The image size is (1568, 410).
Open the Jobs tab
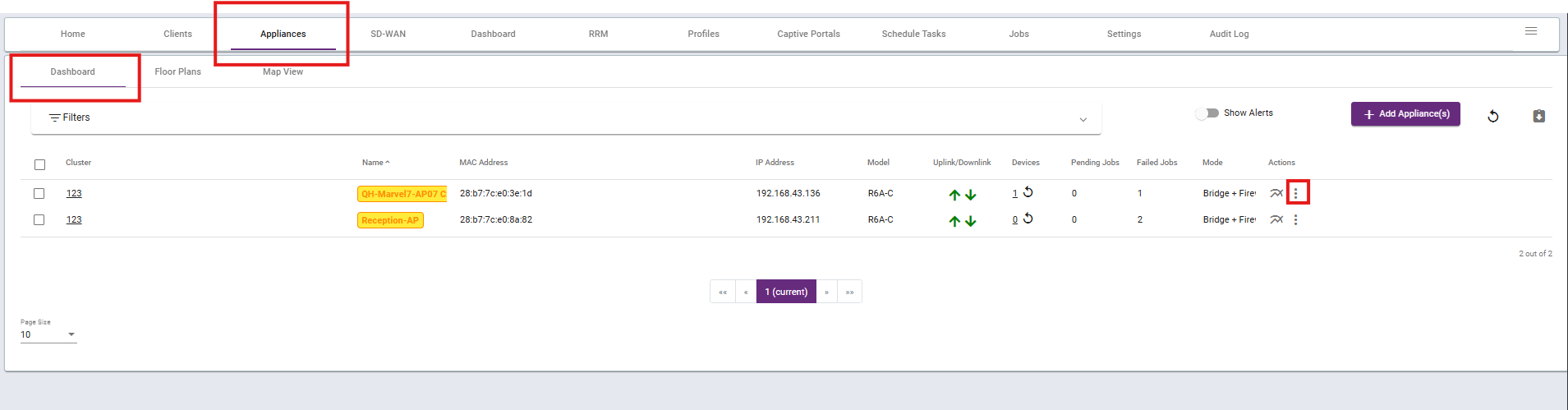point(1019,34)
